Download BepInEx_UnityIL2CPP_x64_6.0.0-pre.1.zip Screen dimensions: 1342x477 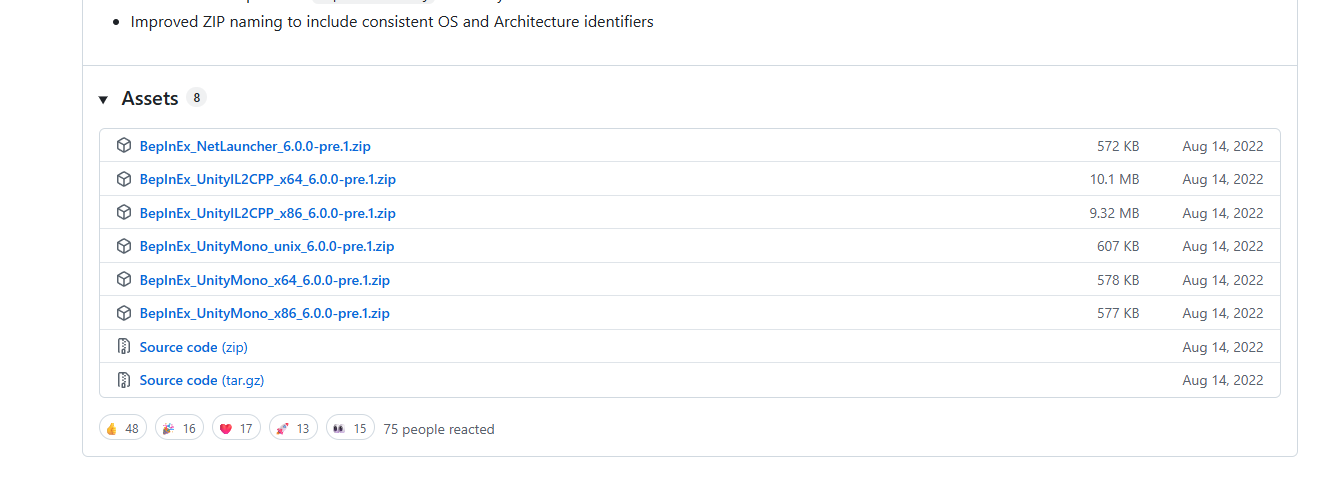pyautogui.click(x=267, y=180)
